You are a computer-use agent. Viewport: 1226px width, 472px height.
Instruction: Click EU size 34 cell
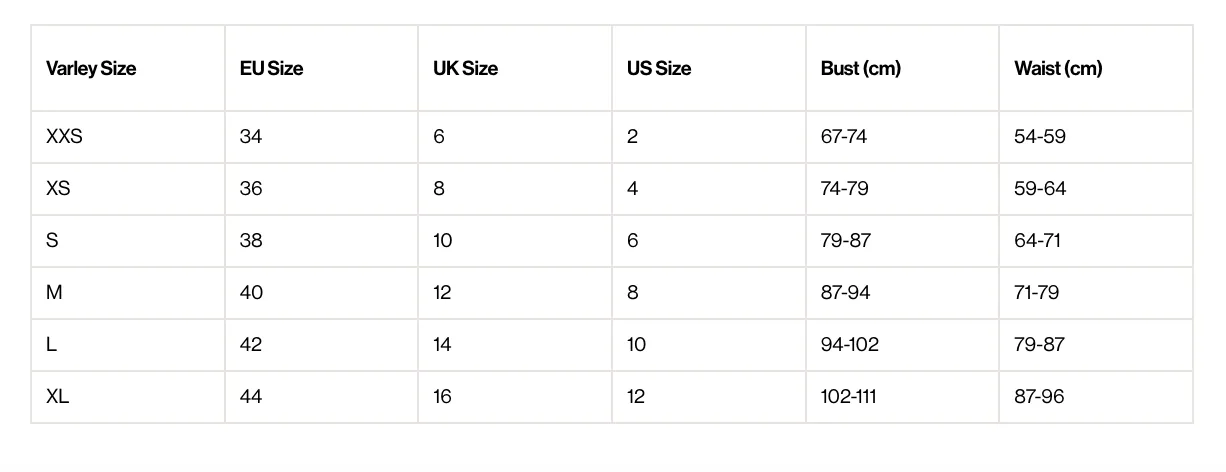[x=321, y=137]
